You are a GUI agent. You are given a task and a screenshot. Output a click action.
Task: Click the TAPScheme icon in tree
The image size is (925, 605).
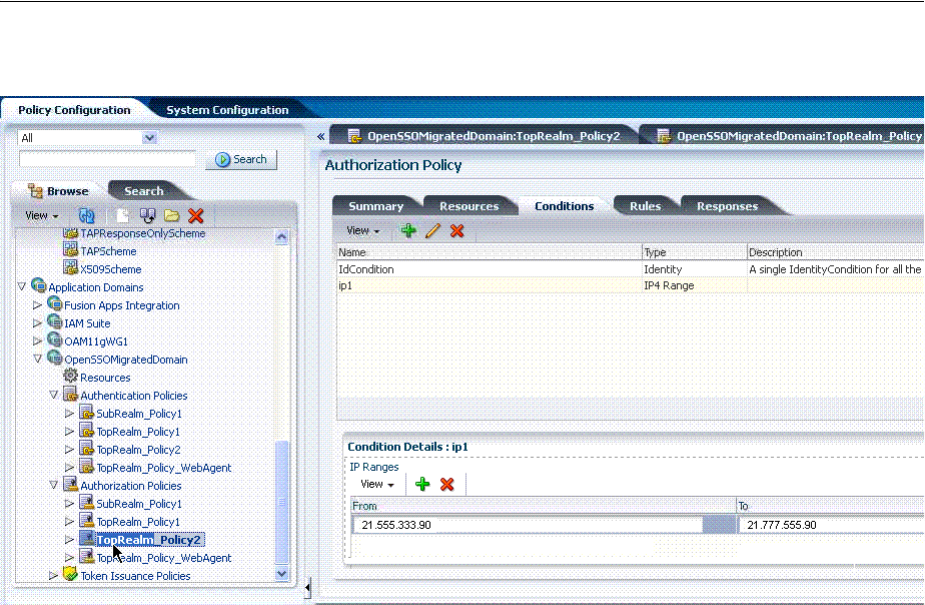70,250
